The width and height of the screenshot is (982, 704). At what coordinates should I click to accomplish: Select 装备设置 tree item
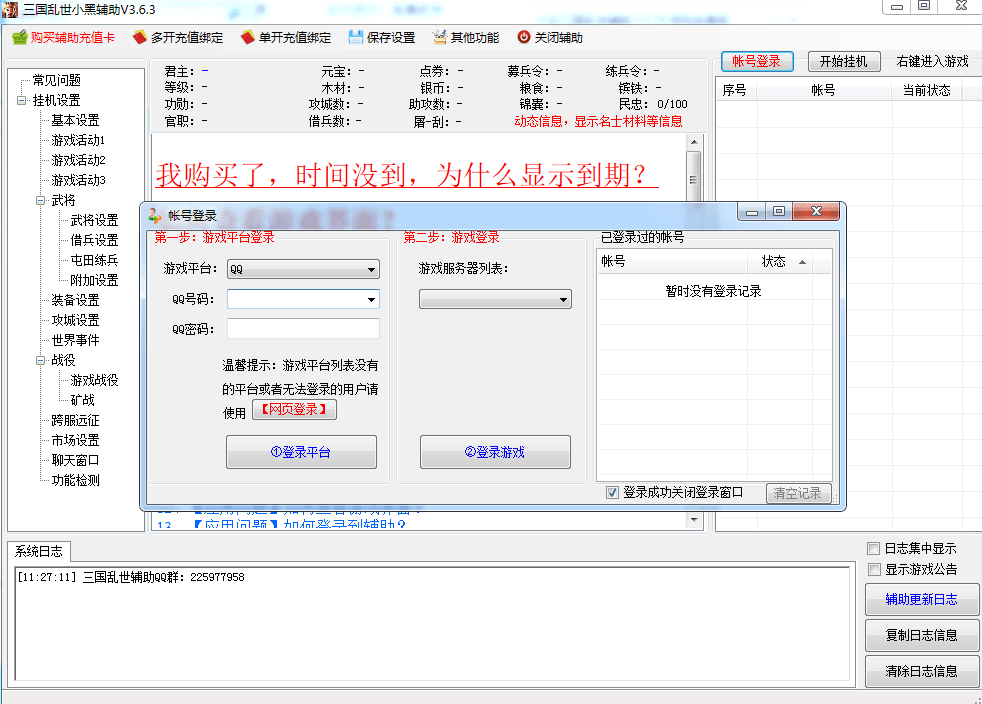point(75,301)
